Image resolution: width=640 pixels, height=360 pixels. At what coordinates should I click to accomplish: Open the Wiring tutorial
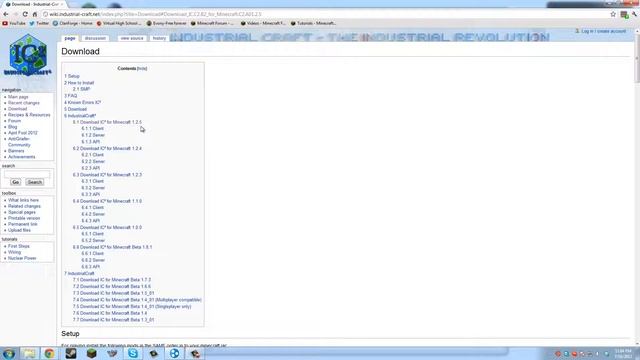pyautogui.click(x=14, y=252)
